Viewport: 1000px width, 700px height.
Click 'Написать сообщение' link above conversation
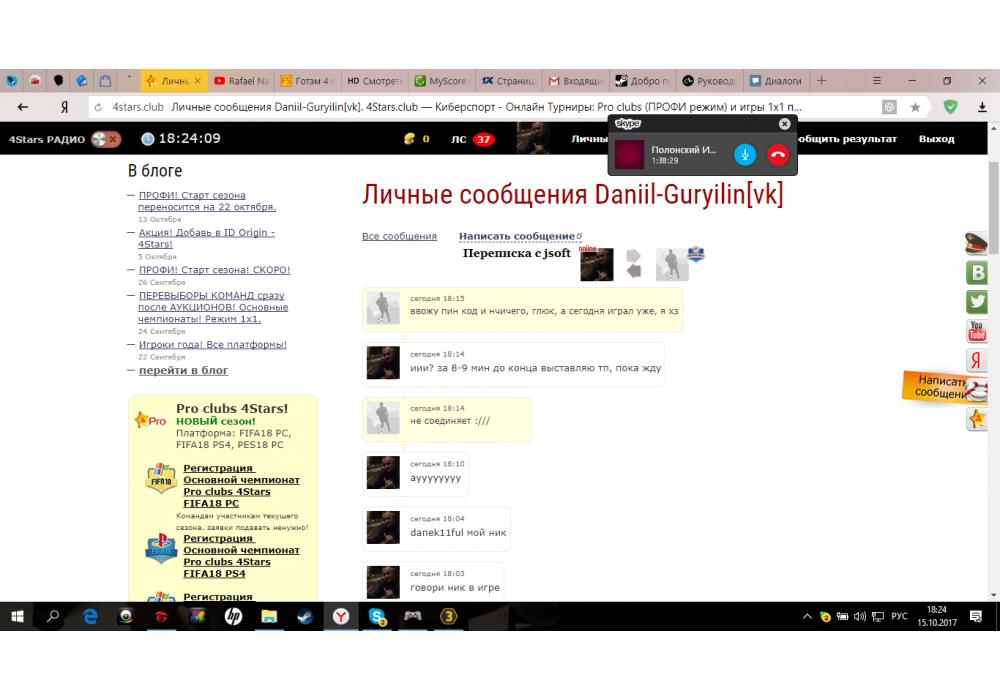tap(517, 237)
